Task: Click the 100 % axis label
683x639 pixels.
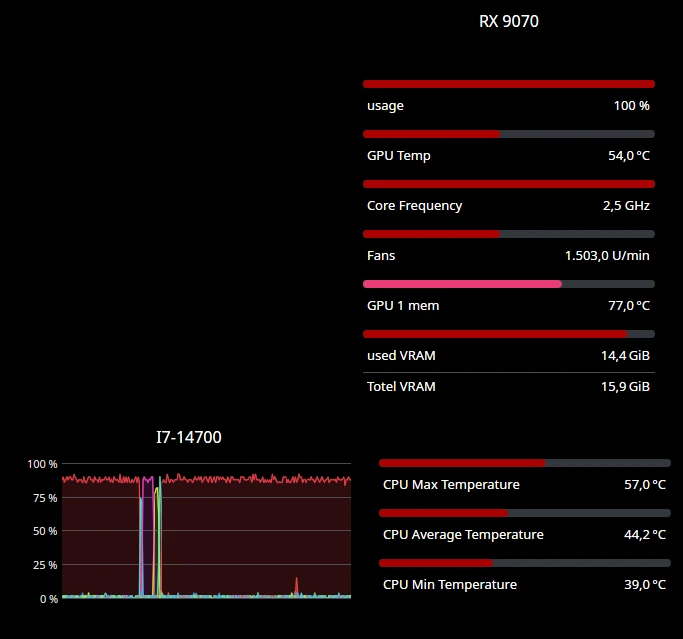Action: point(42,464)
